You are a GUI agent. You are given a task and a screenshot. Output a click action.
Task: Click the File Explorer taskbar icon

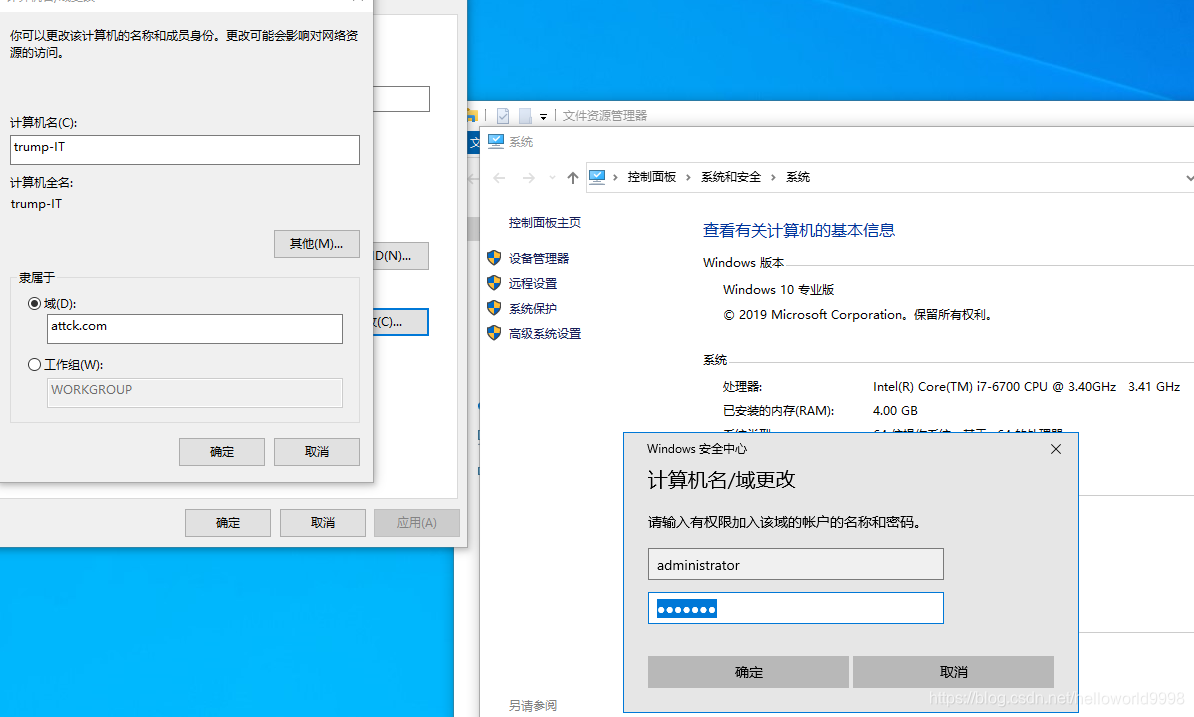(x=470, y=115)
